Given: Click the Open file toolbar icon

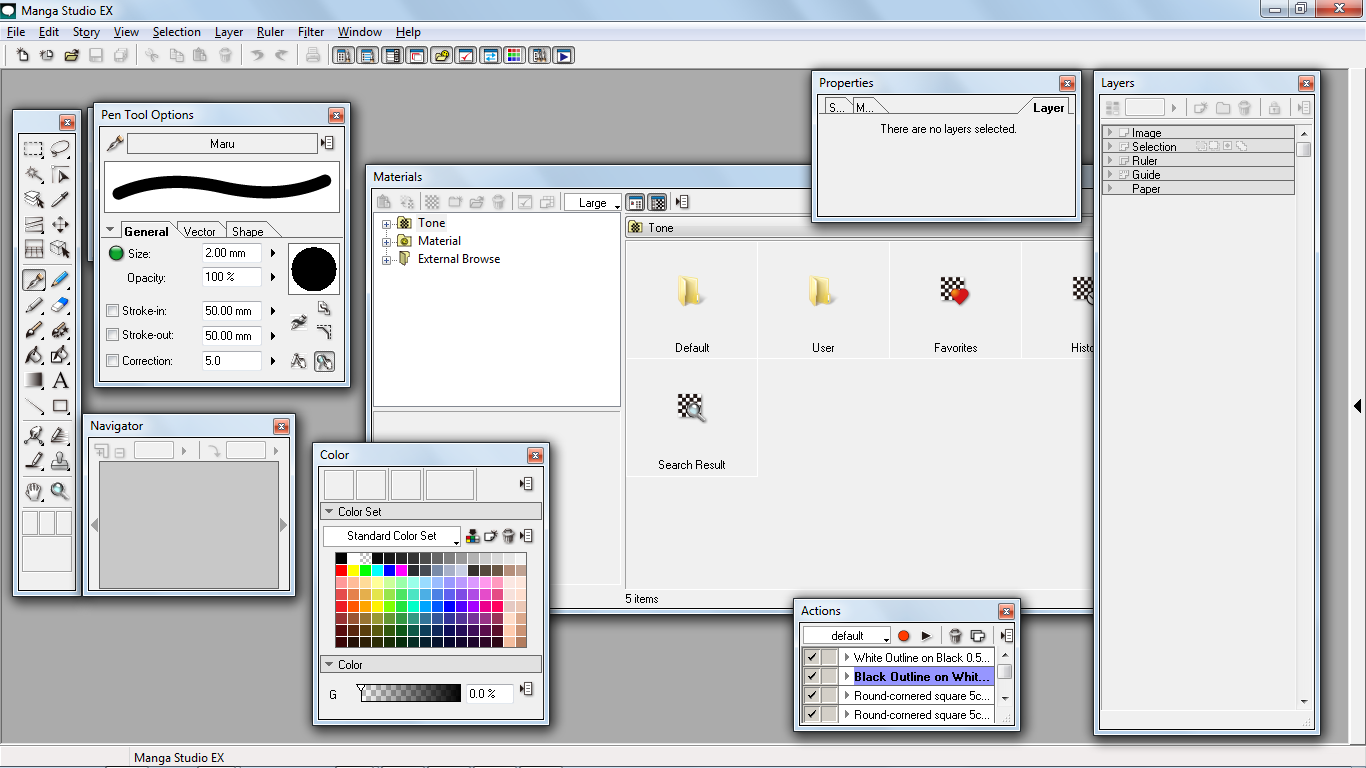Looking at the screenshot, I should tap(71, 55).
